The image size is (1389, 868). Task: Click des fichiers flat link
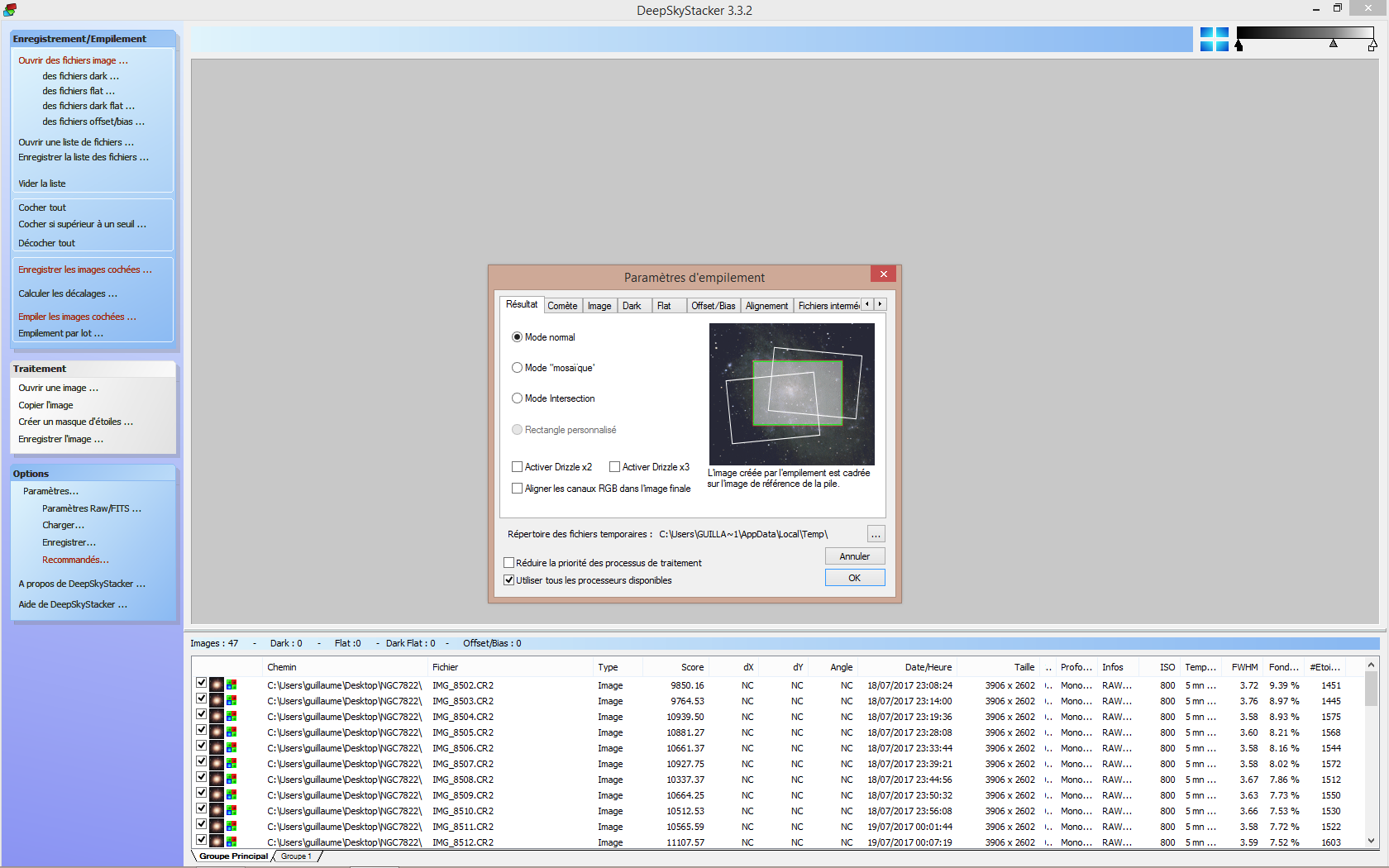tap(79, 91)
